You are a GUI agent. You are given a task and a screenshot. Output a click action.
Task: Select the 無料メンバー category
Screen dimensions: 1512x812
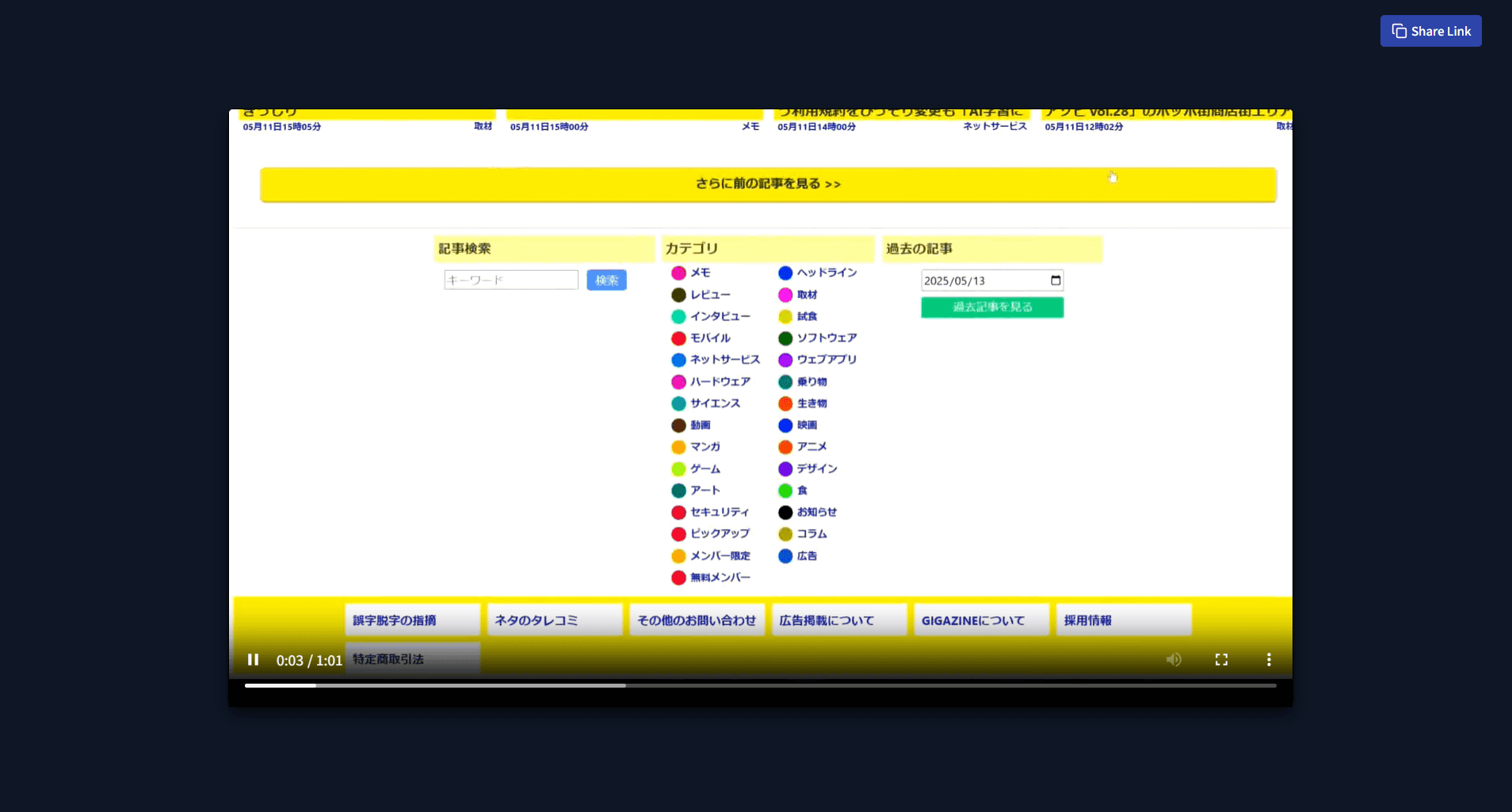711,578
